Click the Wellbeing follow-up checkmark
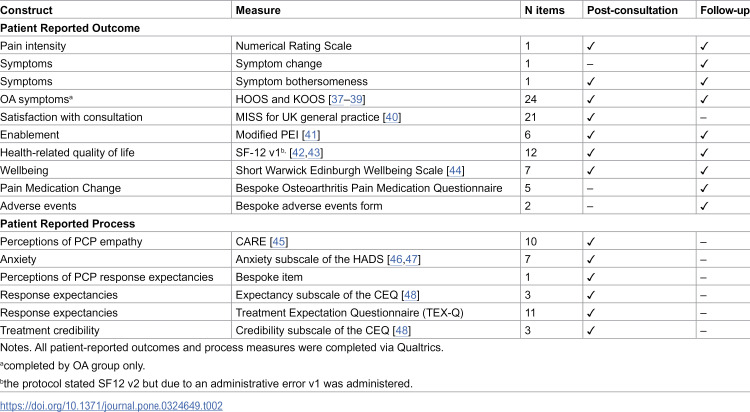This screenshot has height=412, width=750. click(x=704, y=170)
